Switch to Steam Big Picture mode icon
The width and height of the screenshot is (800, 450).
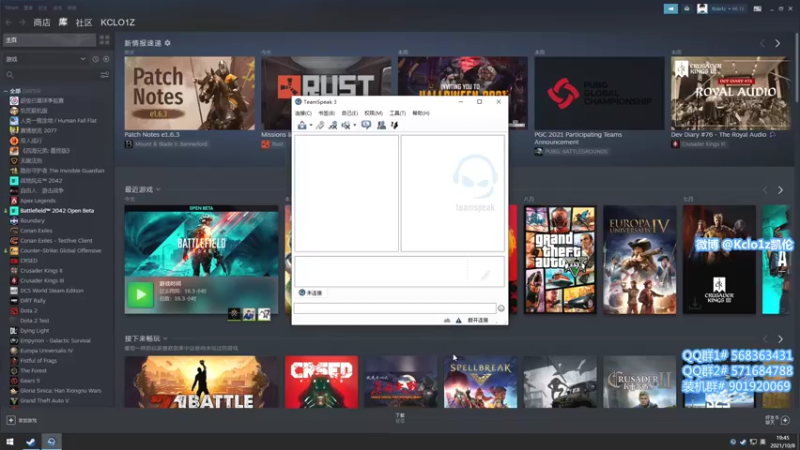coord(757,9)
